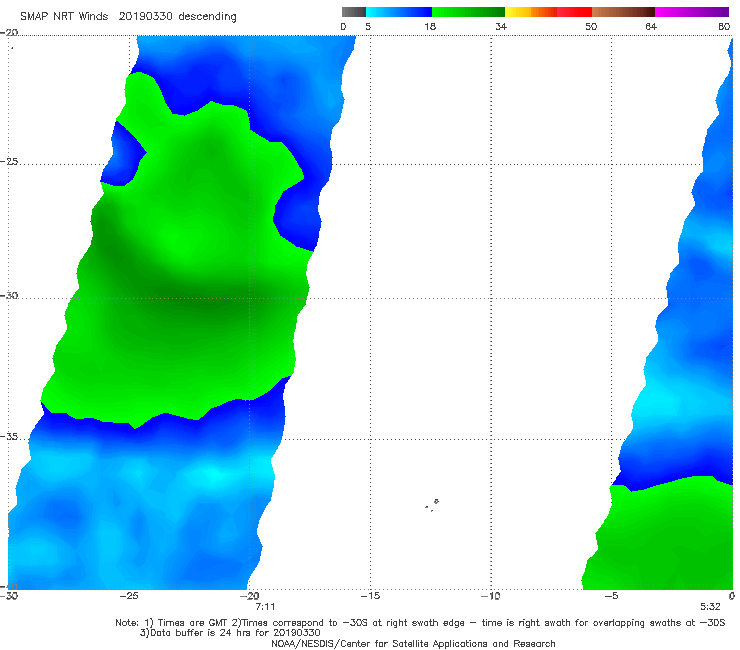Click the brown 50-64 segment of color bar
This screenshot has height=650, width=740.
pyautogui.click(x=623, y=12)
